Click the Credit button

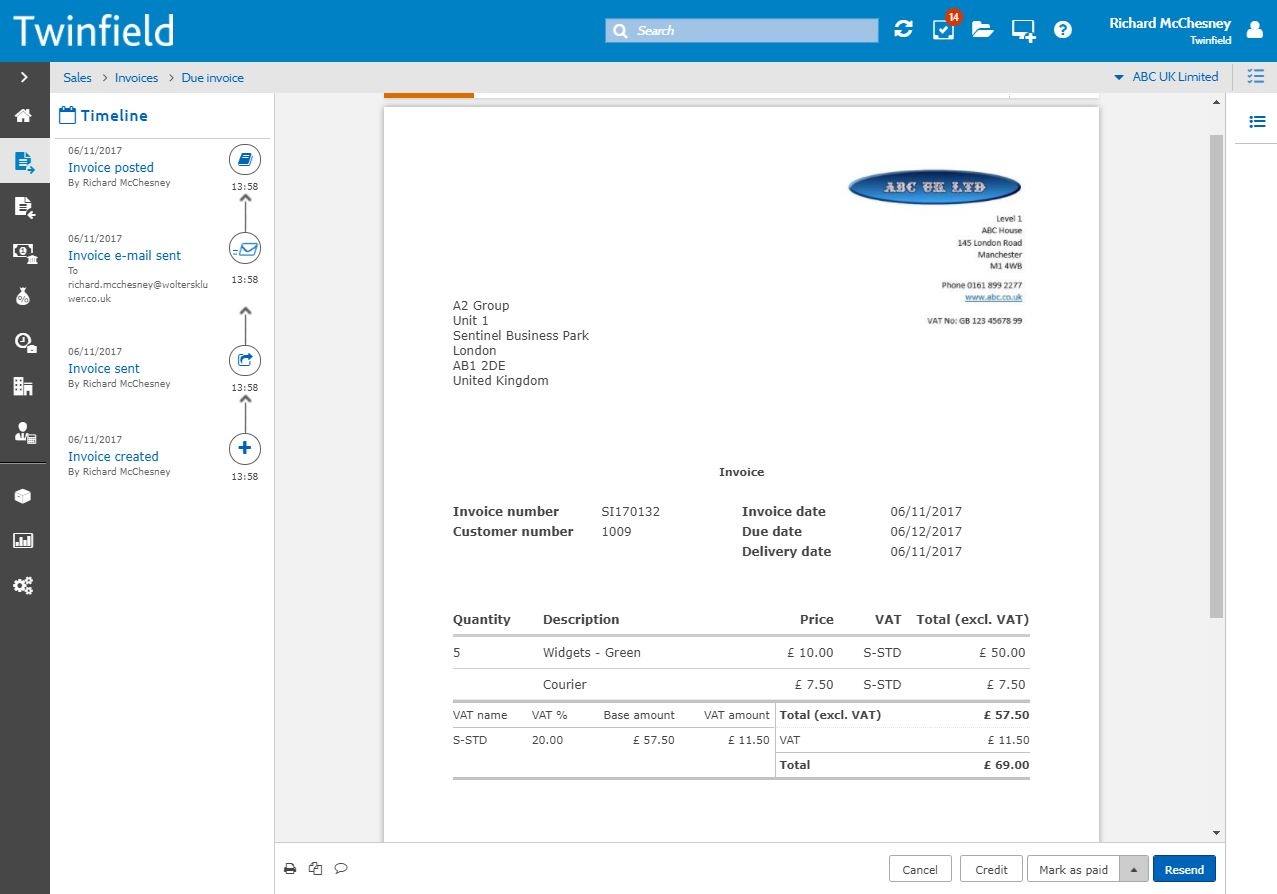(991, 869)
